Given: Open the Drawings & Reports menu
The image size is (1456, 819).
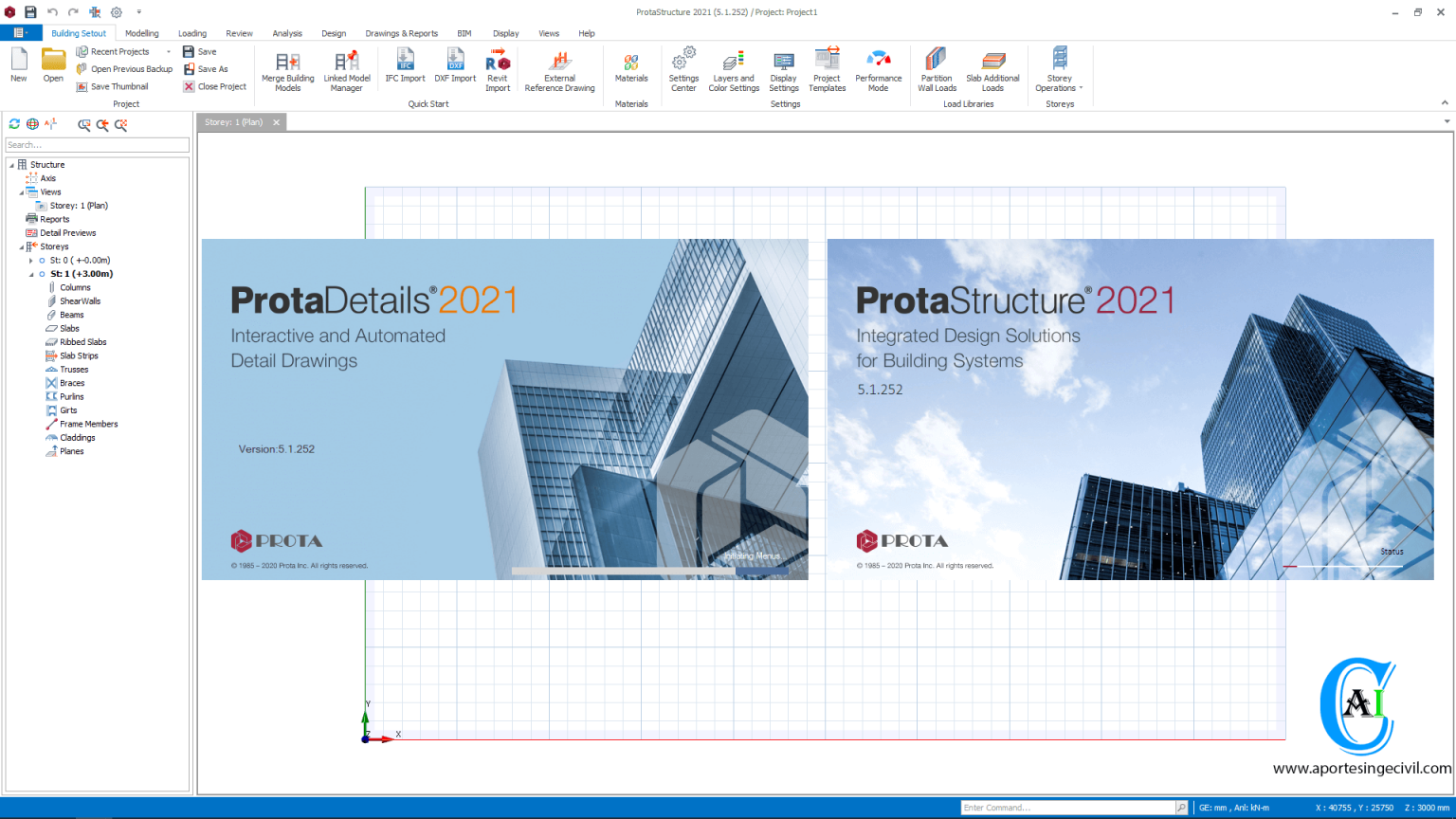Looking at the screenshot, I should point(401,32).
